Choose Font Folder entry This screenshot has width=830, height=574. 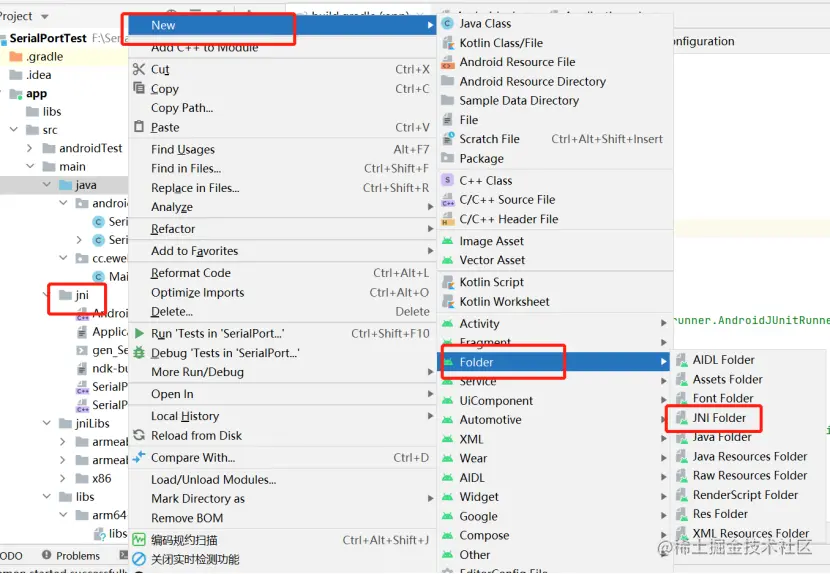click(x=747, y=398)
